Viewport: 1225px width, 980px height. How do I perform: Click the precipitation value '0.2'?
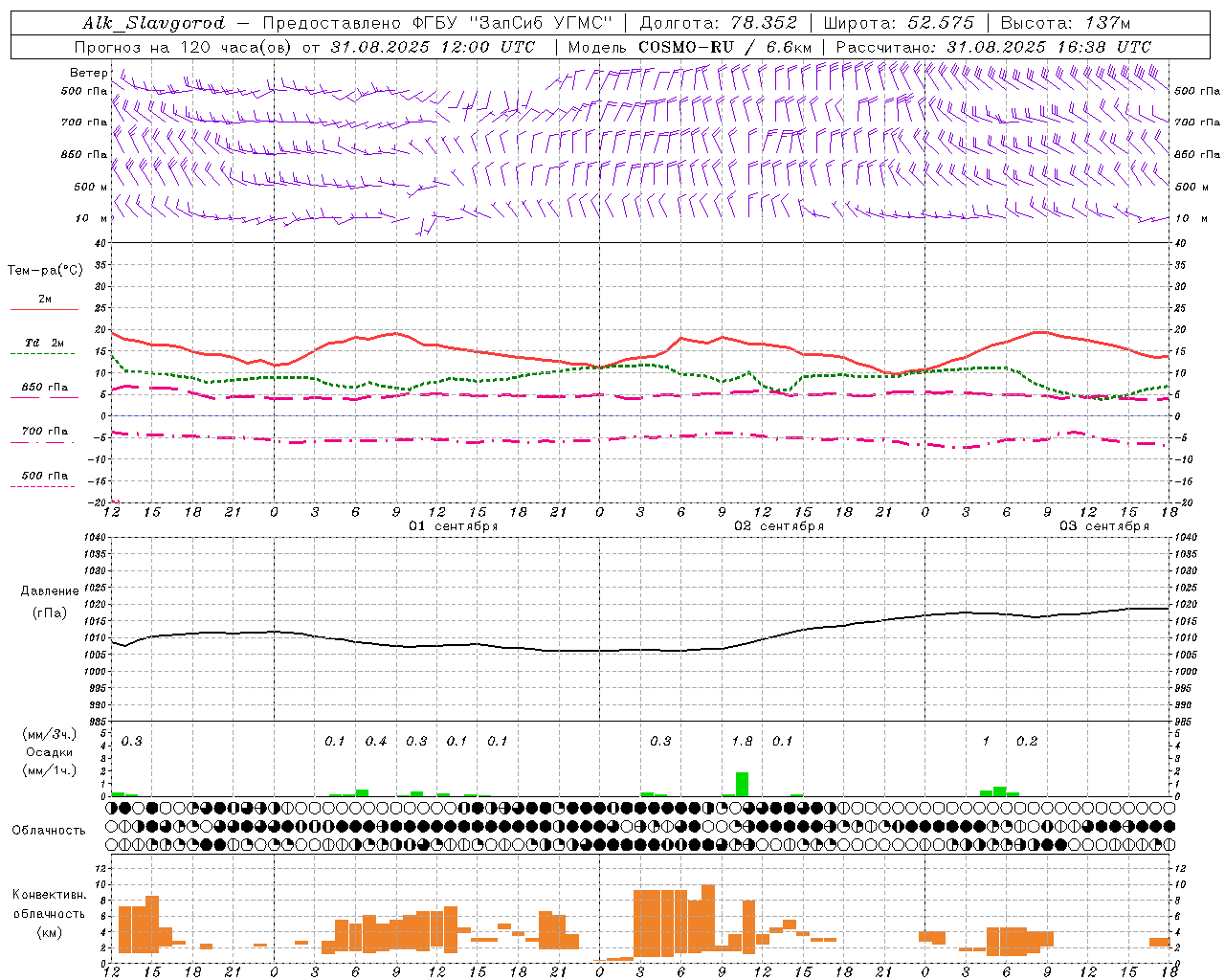(1026, 741)
